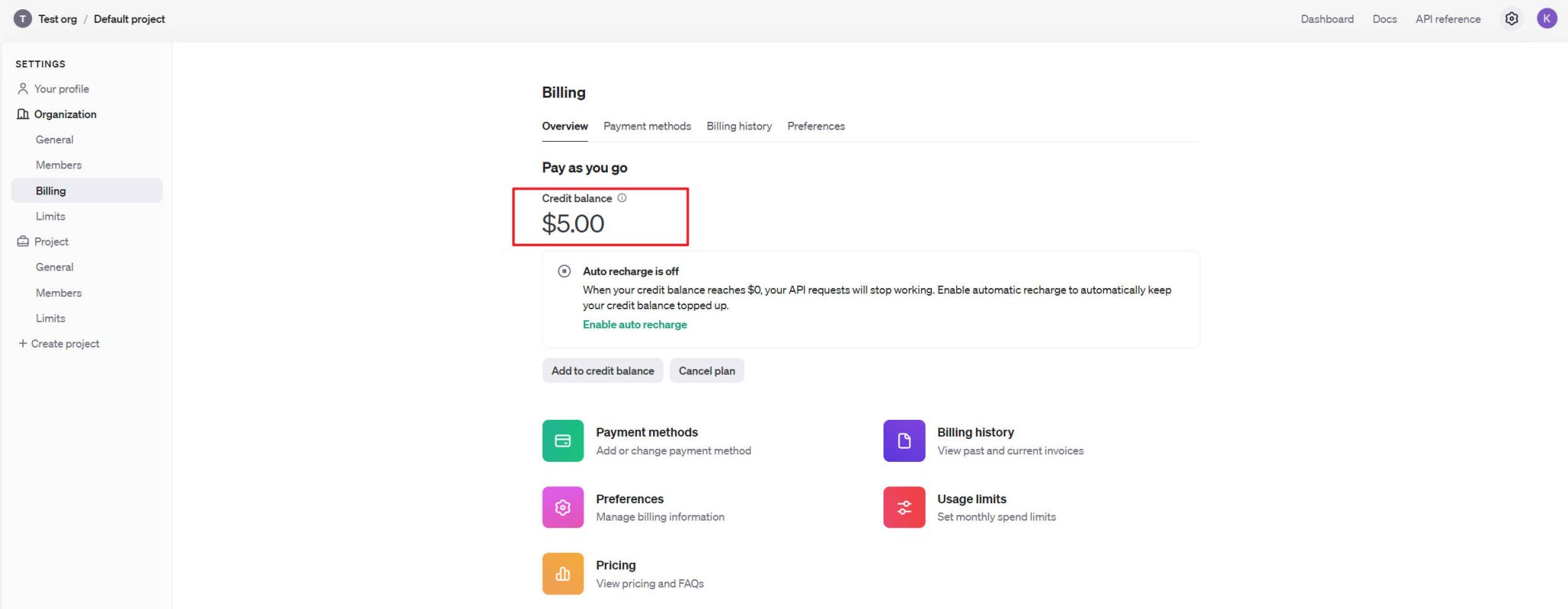The image size is (1568, 609).
Task: Open the Docs link in header
Action: (x=1384, y=19)
